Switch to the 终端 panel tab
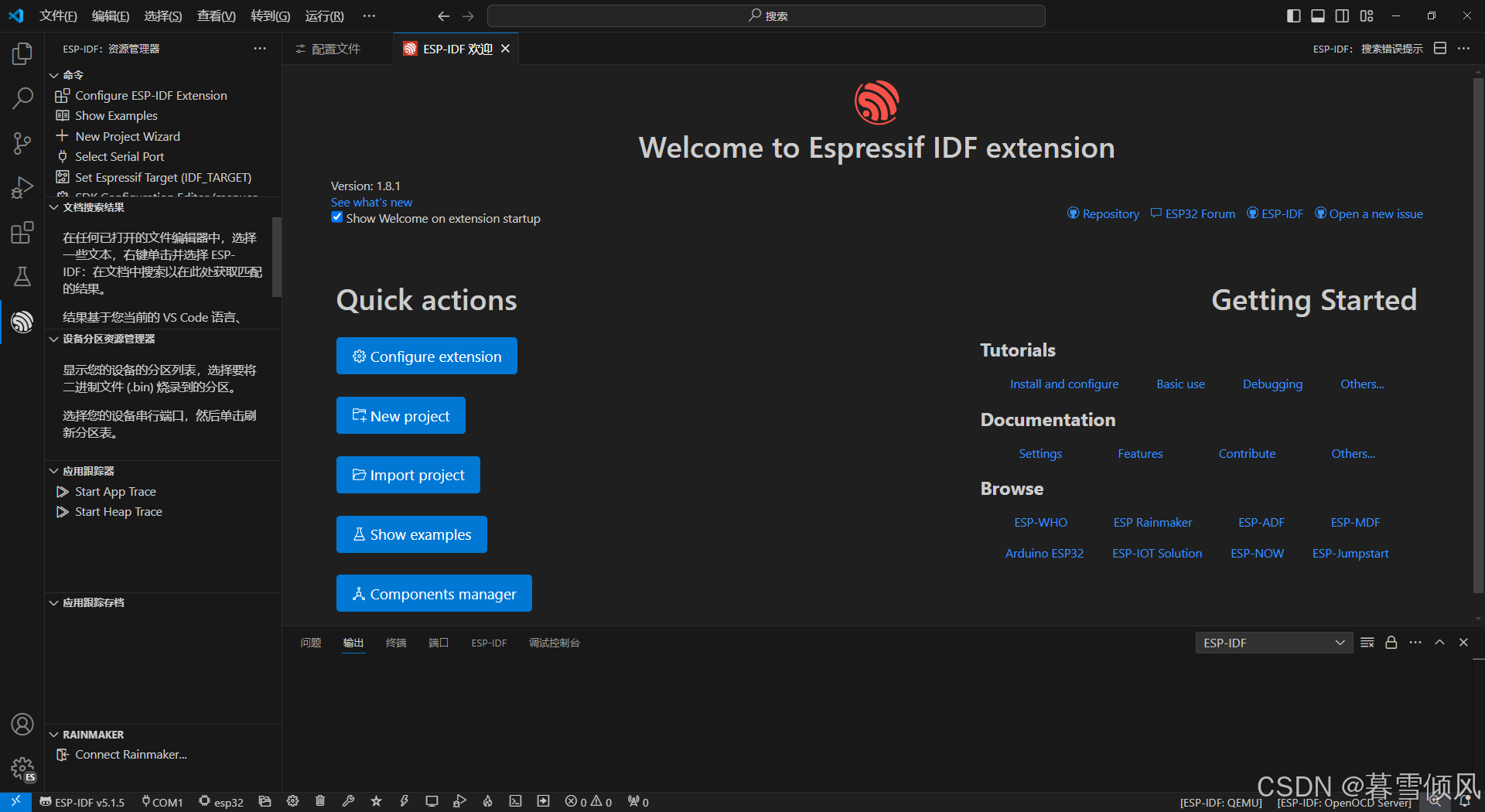 [396, 643]
